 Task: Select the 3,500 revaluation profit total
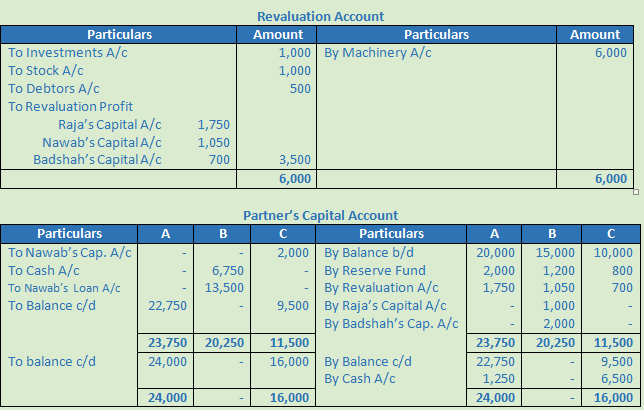pos(295,159)
